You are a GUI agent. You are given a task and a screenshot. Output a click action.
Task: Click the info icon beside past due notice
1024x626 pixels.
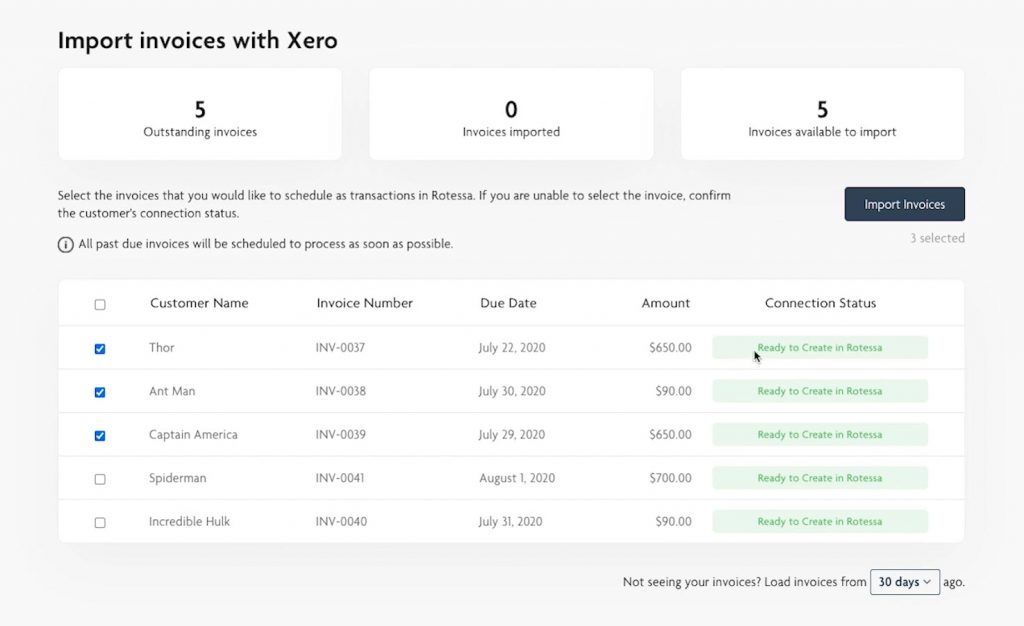coord(65,245)
